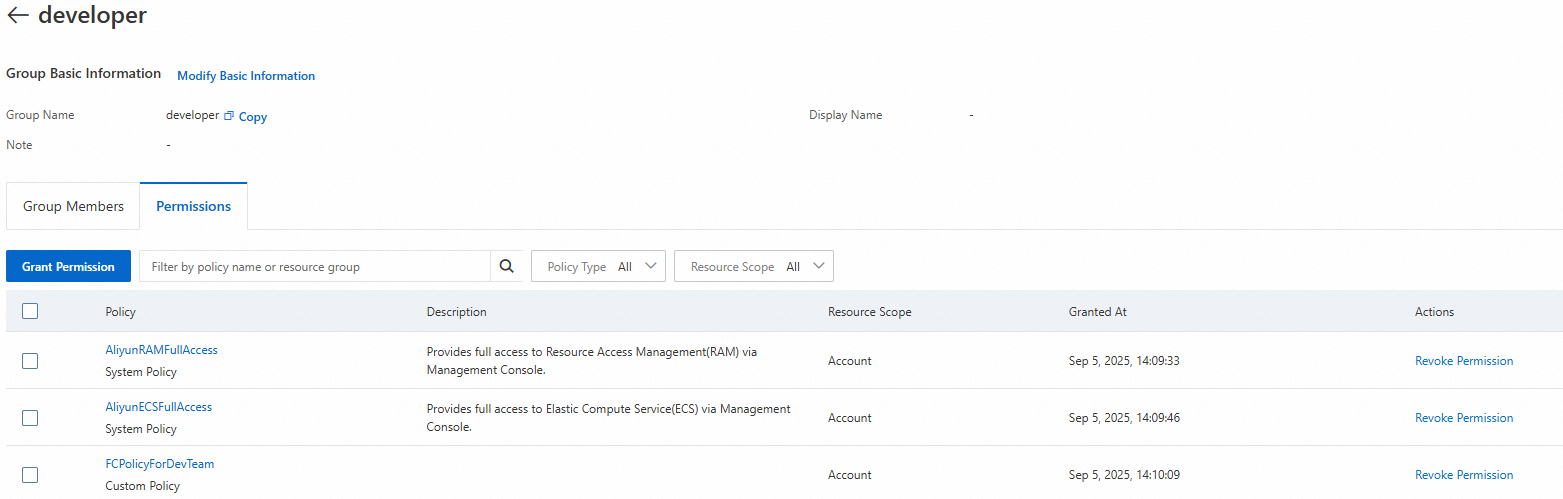Select the FCPolicyForDevTeam row checkbox
1563x499 pixels.
pyautogui.click(x=30, y=475)
